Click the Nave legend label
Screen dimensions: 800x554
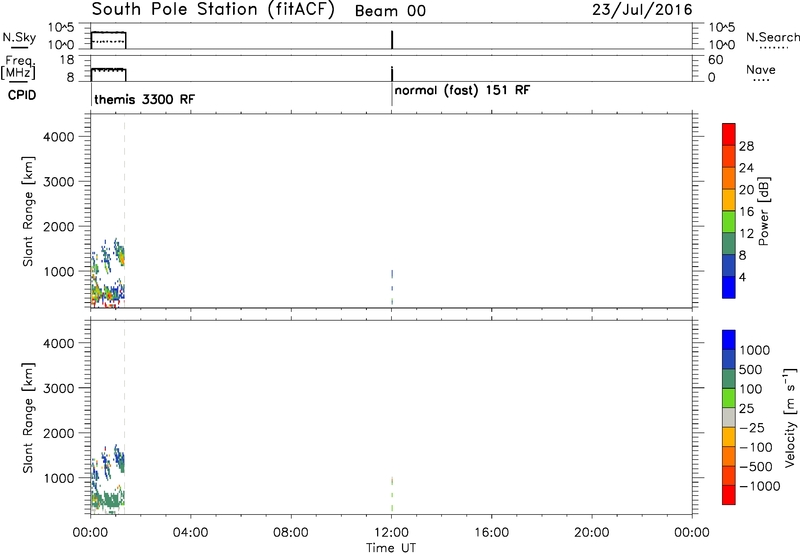tap(761, 70)
